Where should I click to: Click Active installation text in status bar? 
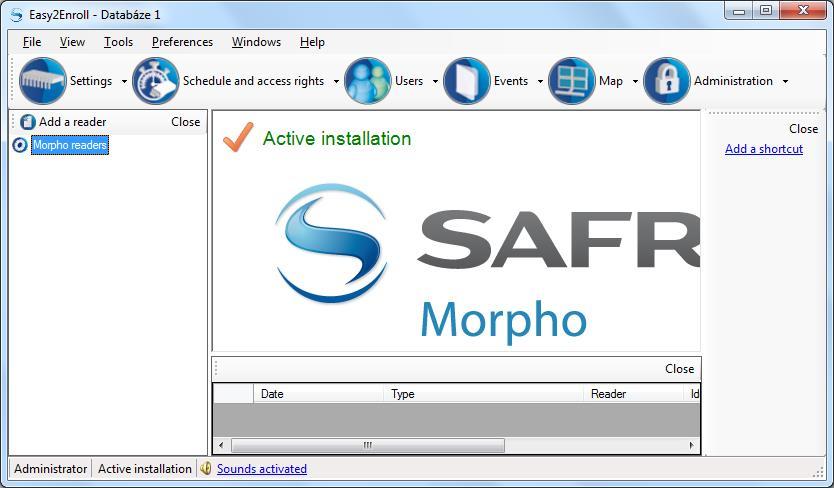point(145,469)
